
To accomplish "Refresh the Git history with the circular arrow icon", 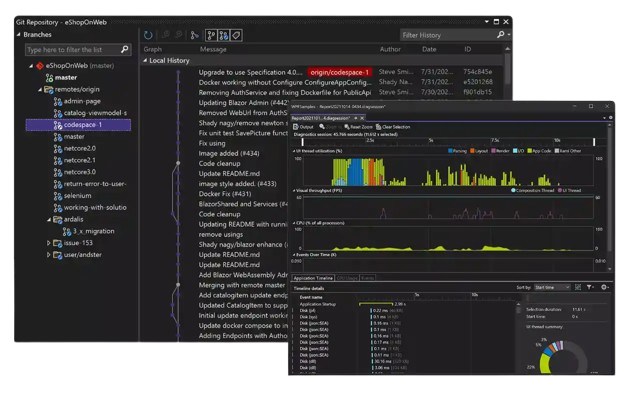I will 148,35.
